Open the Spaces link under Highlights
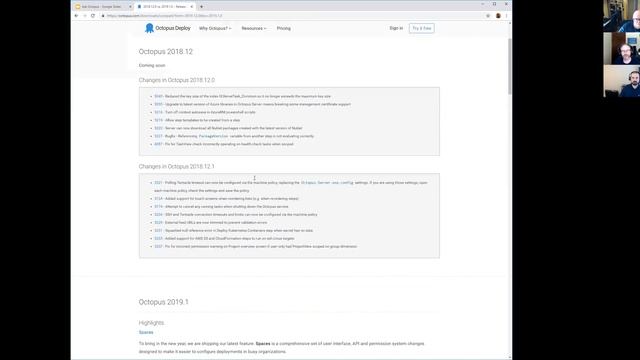This screenshot has height=360, width=640. 146,332
